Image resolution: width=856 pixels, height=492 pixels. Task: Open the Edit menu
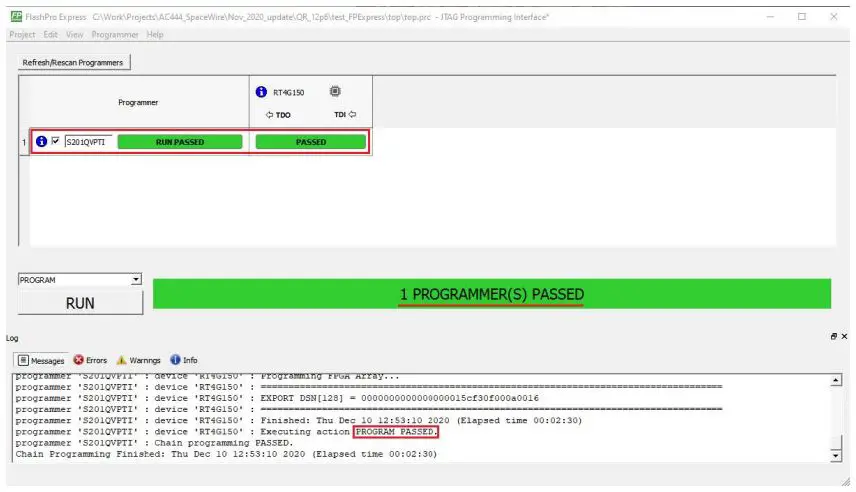(x=50, y=34)
